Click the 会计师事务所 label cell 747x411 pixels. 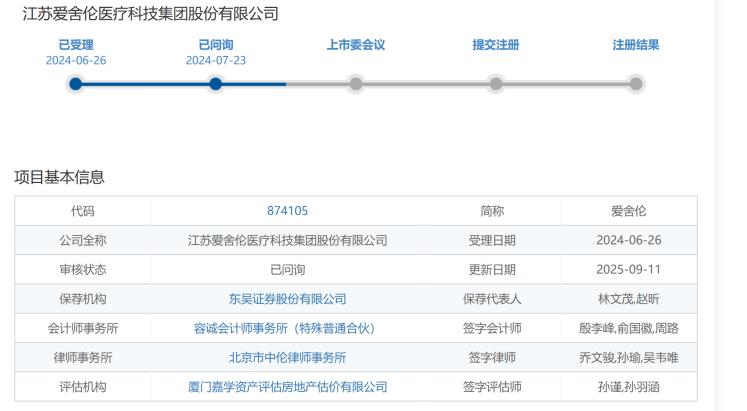[83, 328]
